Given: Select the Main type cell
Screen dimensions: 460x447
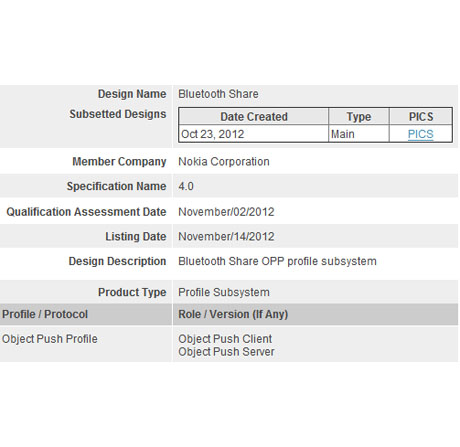Looking at the screenshot, I should coord(359,134).
